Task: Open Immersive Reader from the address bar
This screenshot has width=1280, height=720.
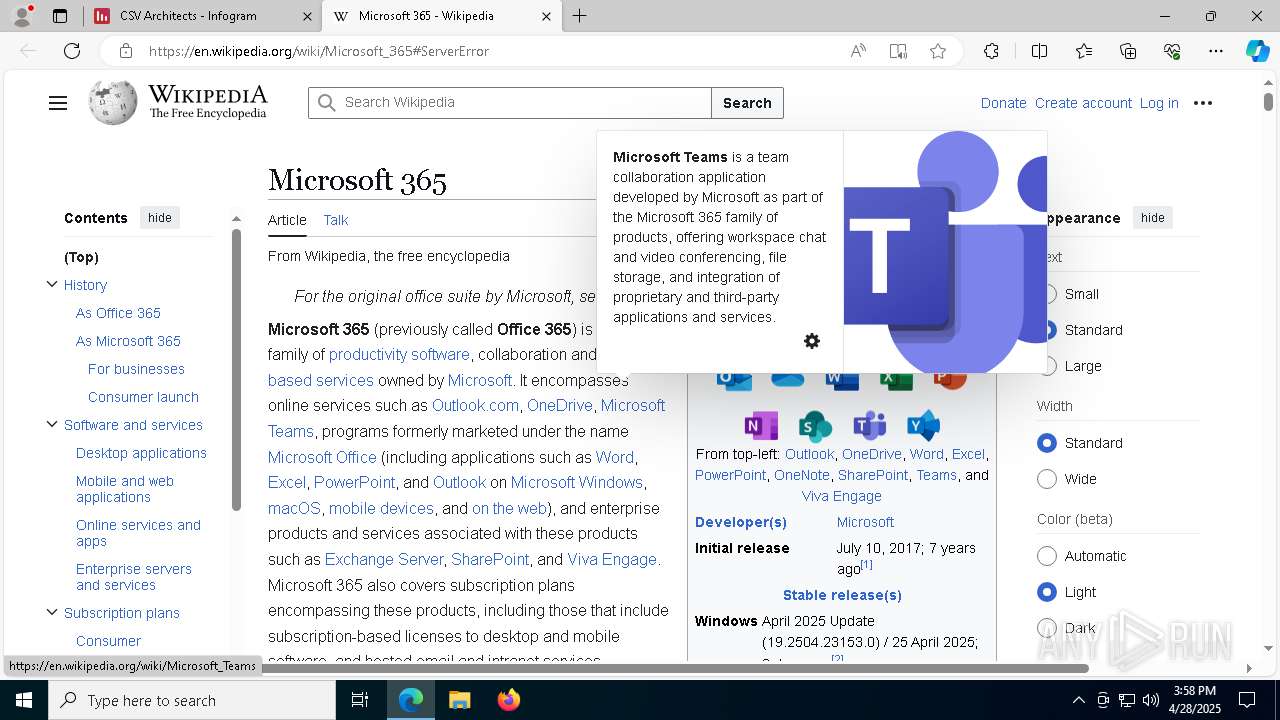Action: [x=898, y=51]
